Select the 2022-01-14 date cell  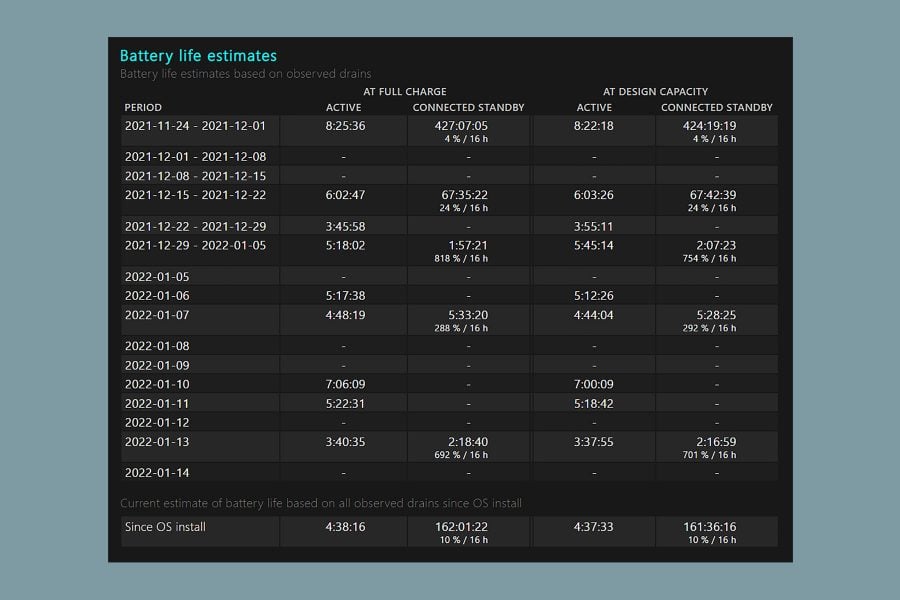pyautogui.click(x=157, y=473)
